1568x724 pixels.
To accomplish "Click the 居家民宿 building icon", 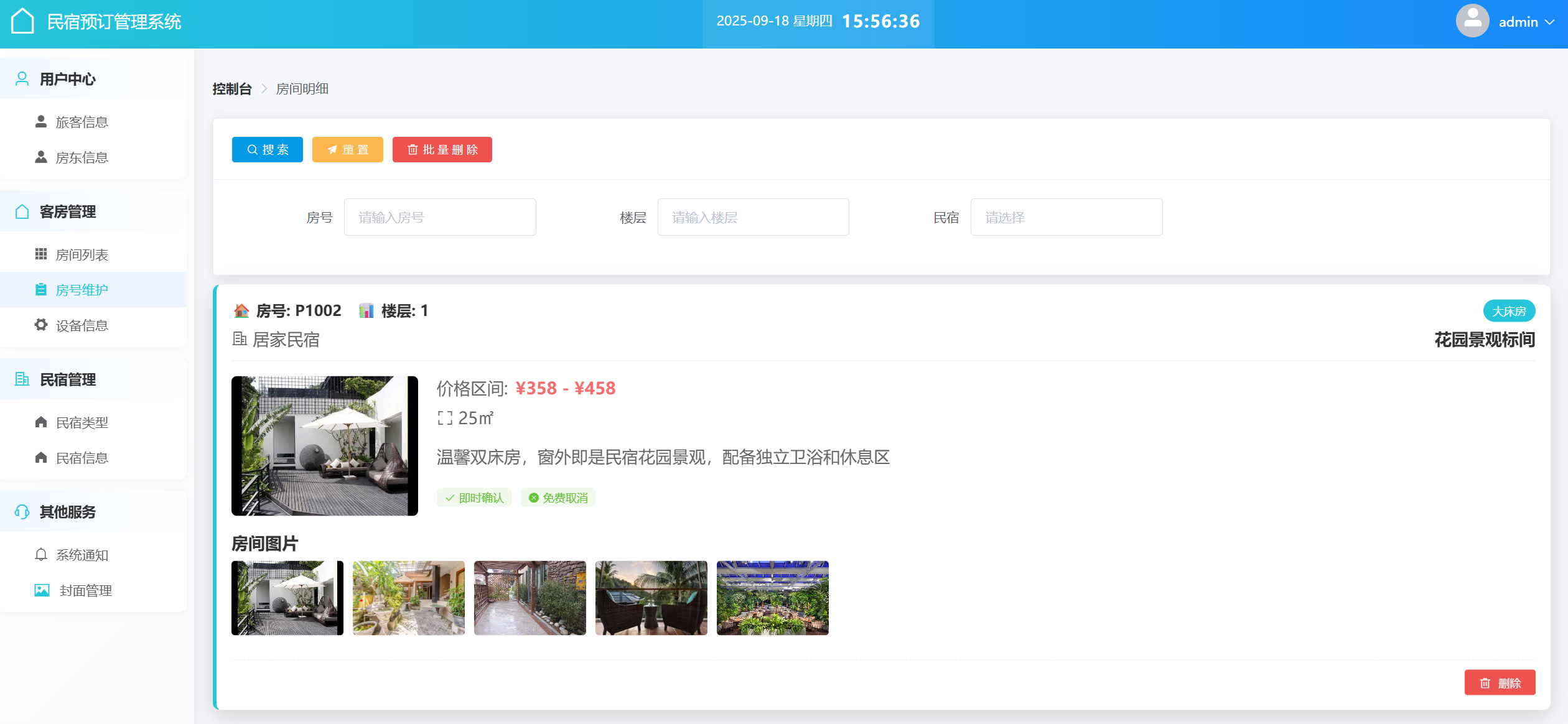I will pyautogui.click(x=240, y=339).
